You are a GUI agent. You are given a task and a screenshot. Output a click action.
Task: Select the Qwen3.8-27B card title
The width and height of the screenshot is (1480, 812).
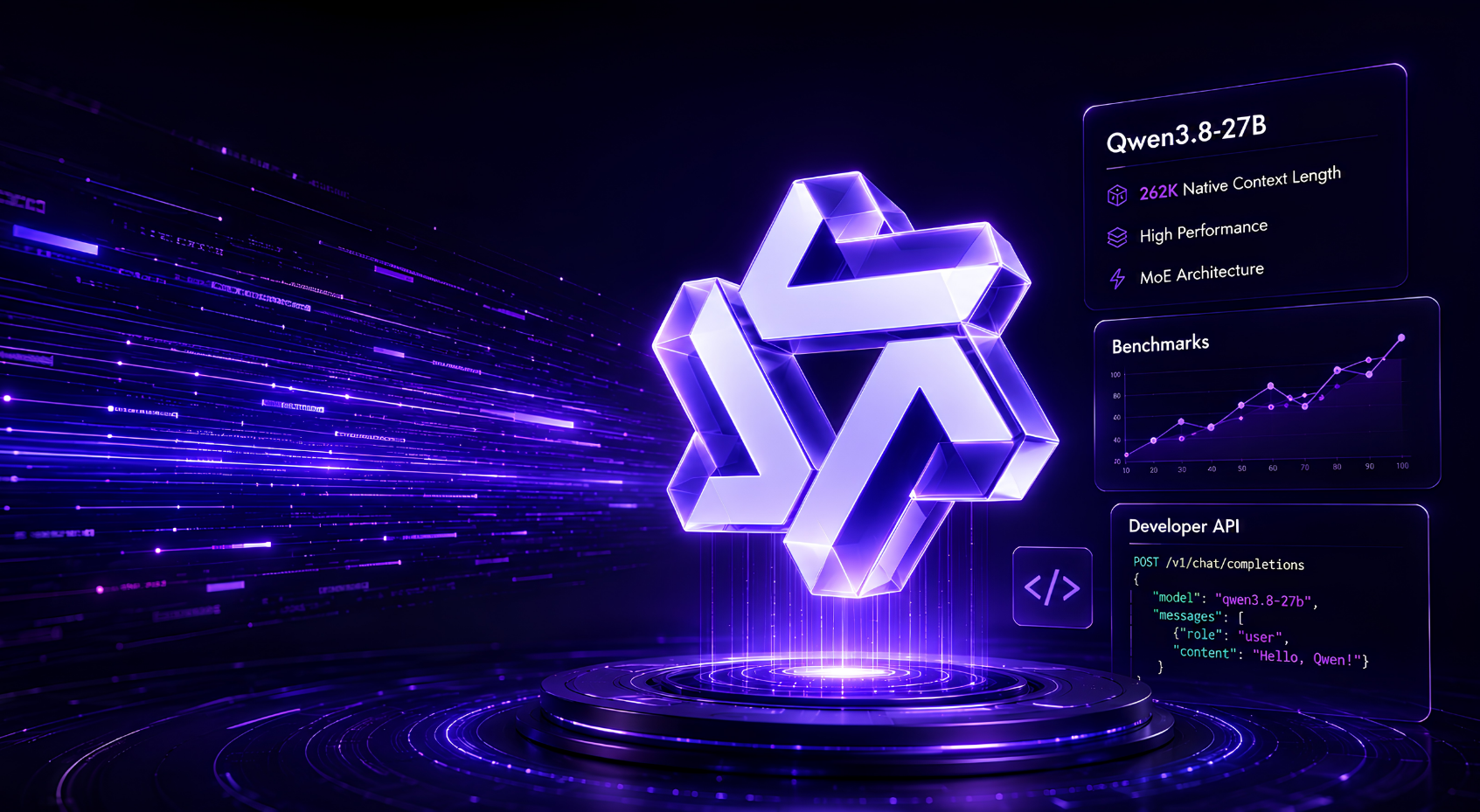pyautogui.click(x=1186, y=133)
